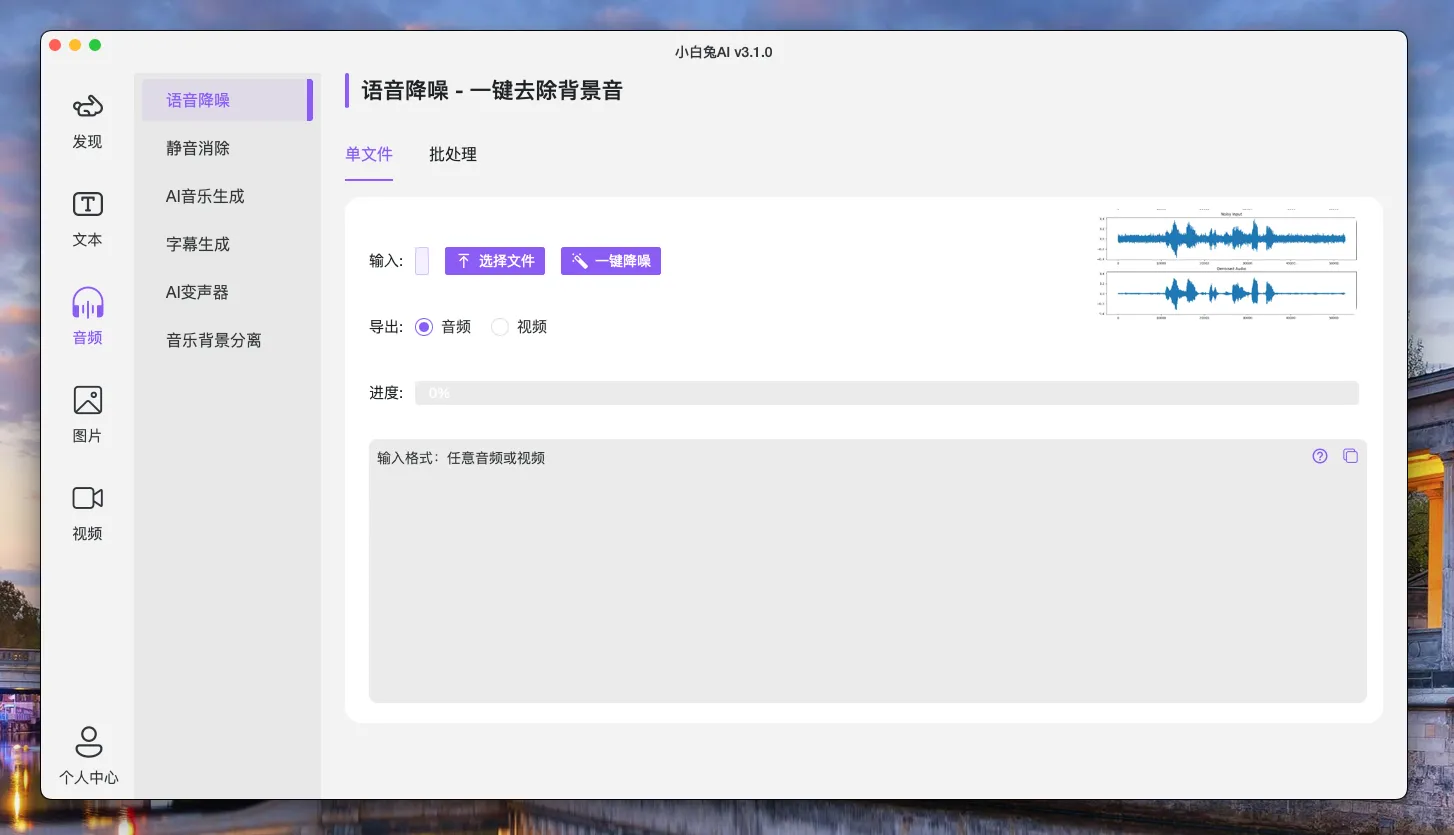Select the 音频 export radio button
Image resolution: width=1454 pixels, height=835 pixels.
[x=424, y=327]
